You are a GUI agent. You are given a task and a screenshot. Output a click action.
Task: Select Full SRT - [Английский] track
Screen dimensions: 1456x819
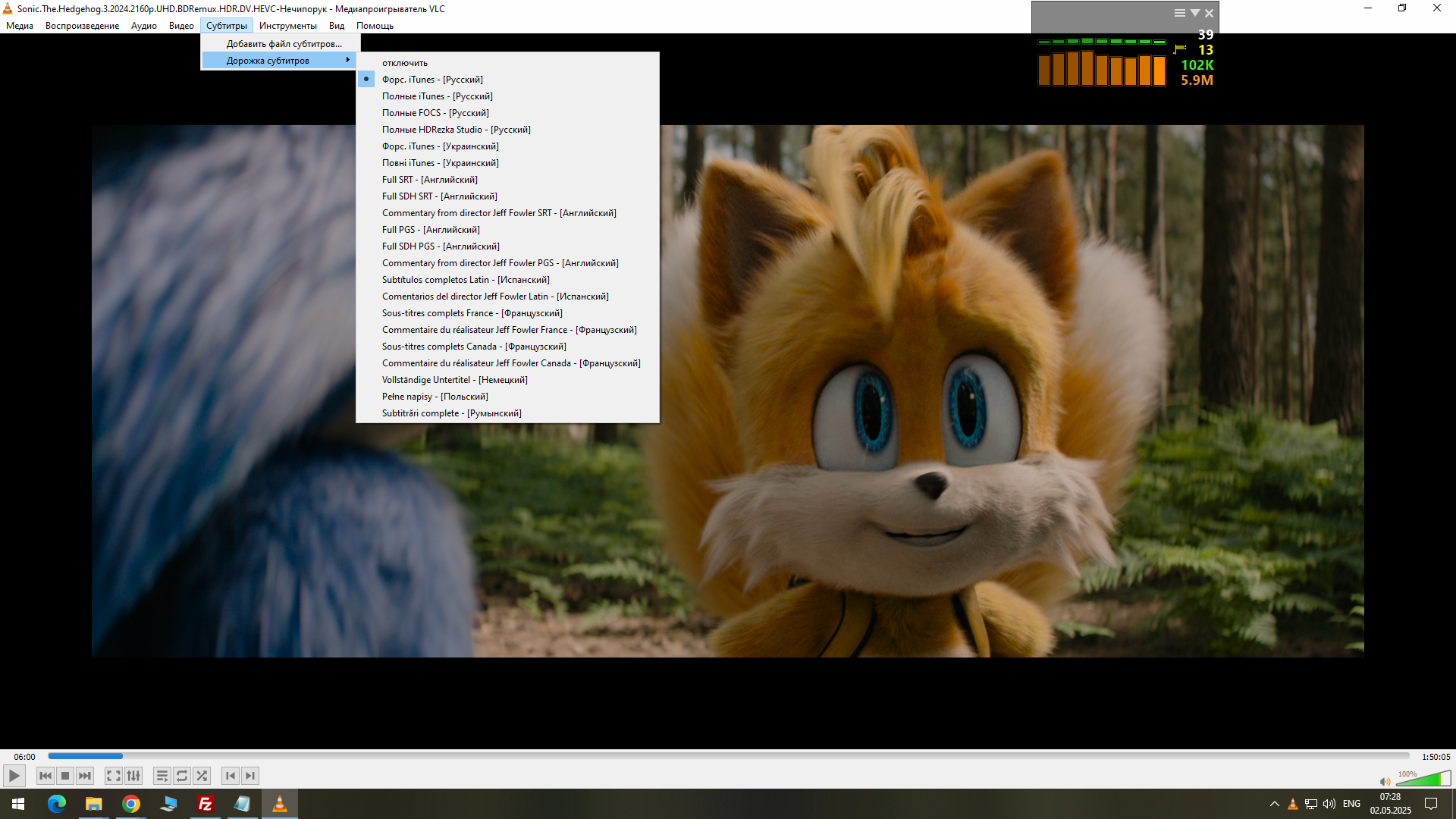point(507,180)
